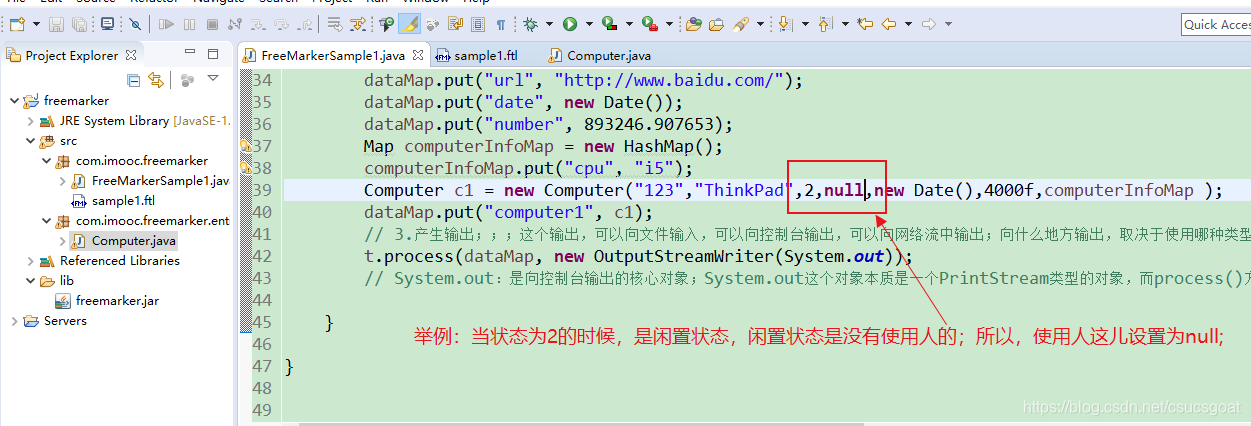Collapse the freemarker project node
The height and width of the screenshot is (426, 1251).
click(14, 101)
